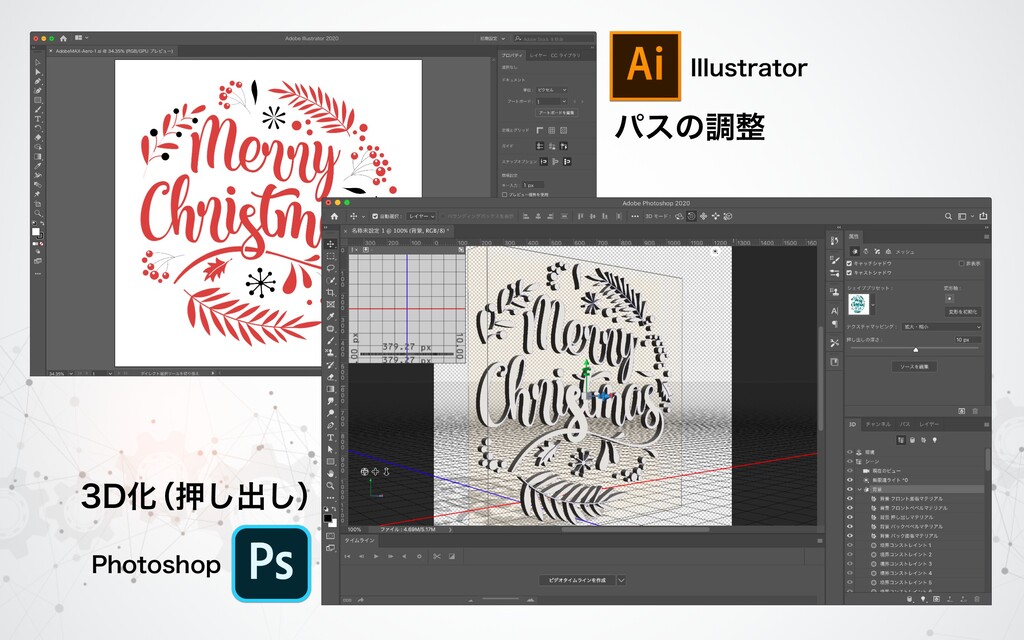Viewport: 1024px width, 640px height.
Task: Show rulers icon in Illustrator Properties panel
Action: point(540,131)
